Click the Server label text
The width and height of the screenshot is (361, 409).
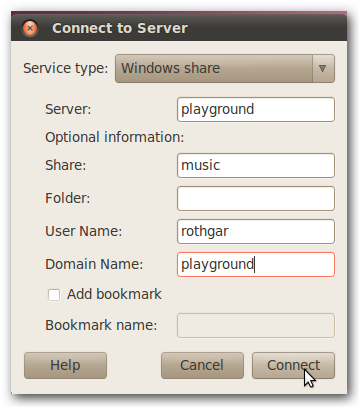pos(68,109)
